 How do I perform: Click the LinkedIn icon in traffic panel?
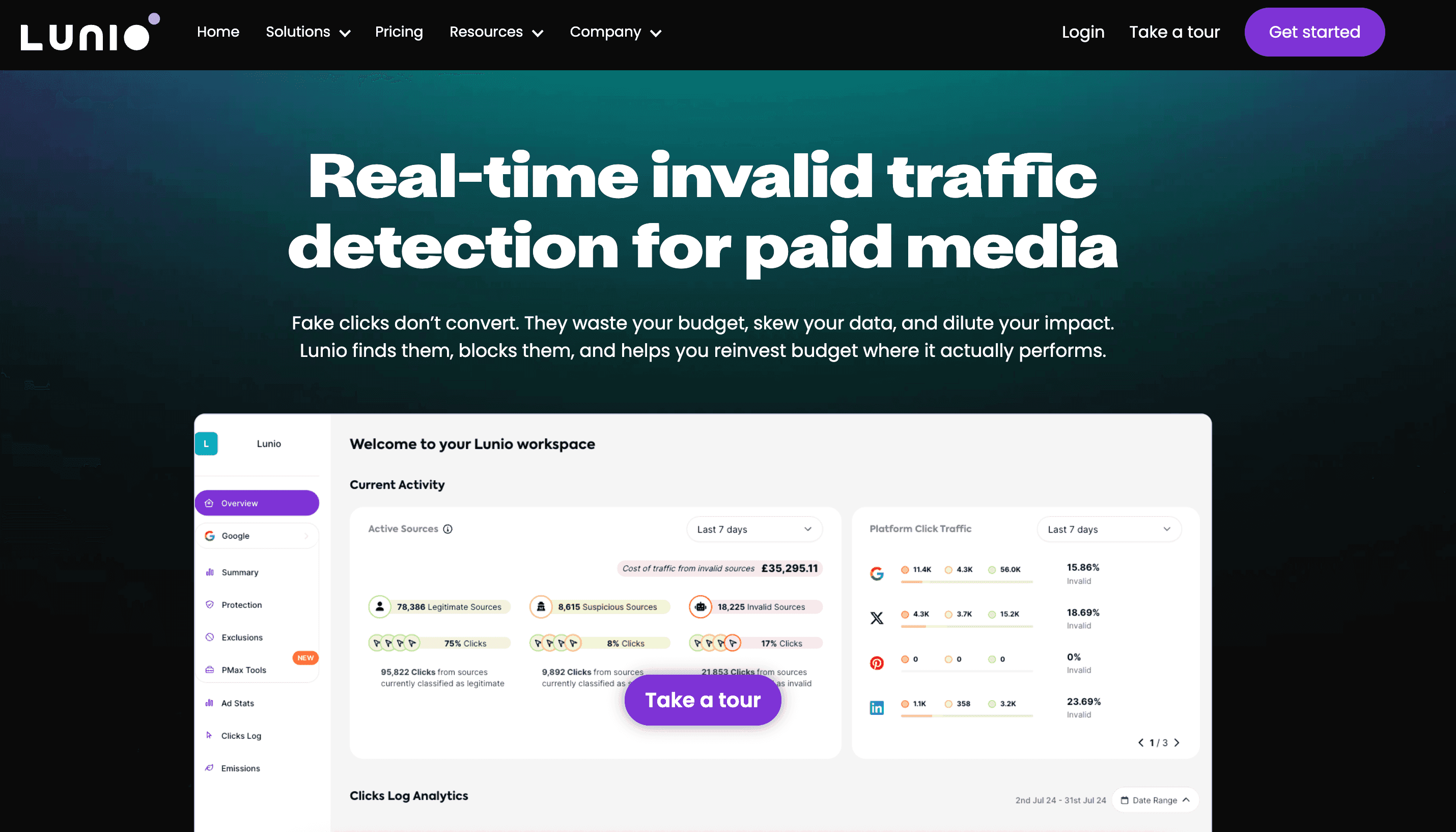[876, 707]
